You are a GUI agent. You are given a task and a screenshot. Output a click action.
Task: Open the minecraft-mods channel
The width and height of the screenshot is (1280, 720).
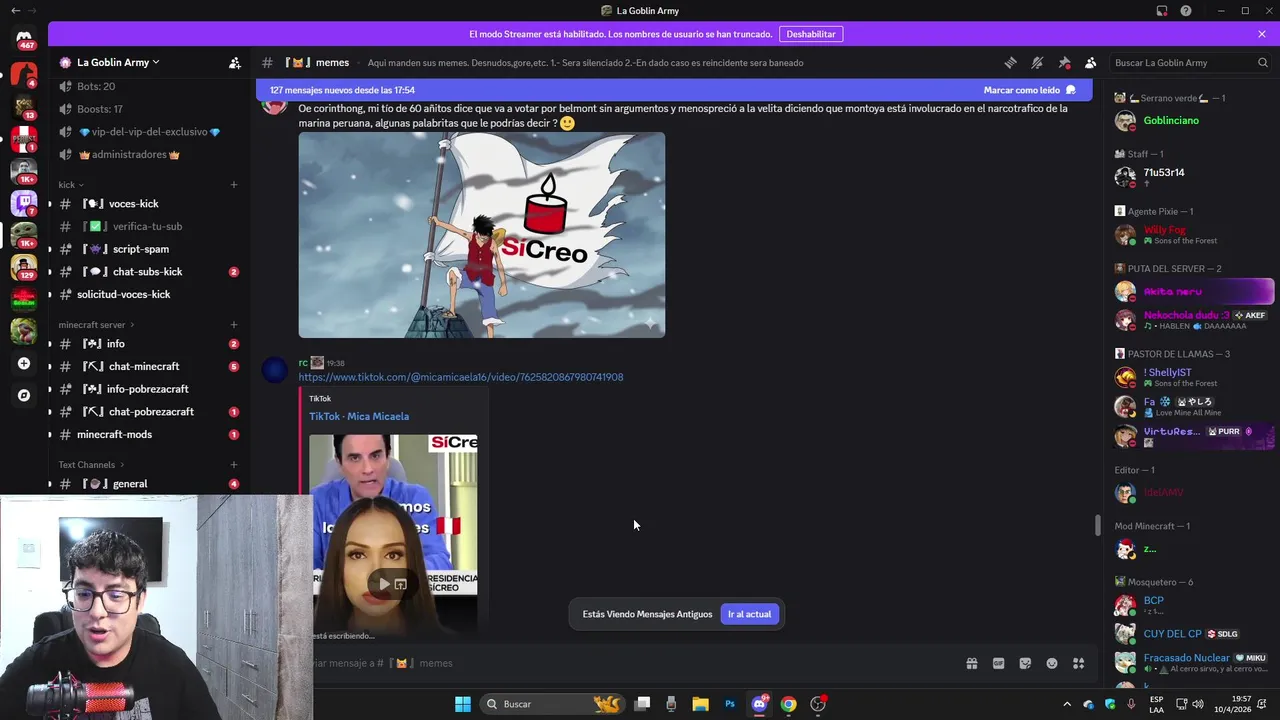click(148, 434)
